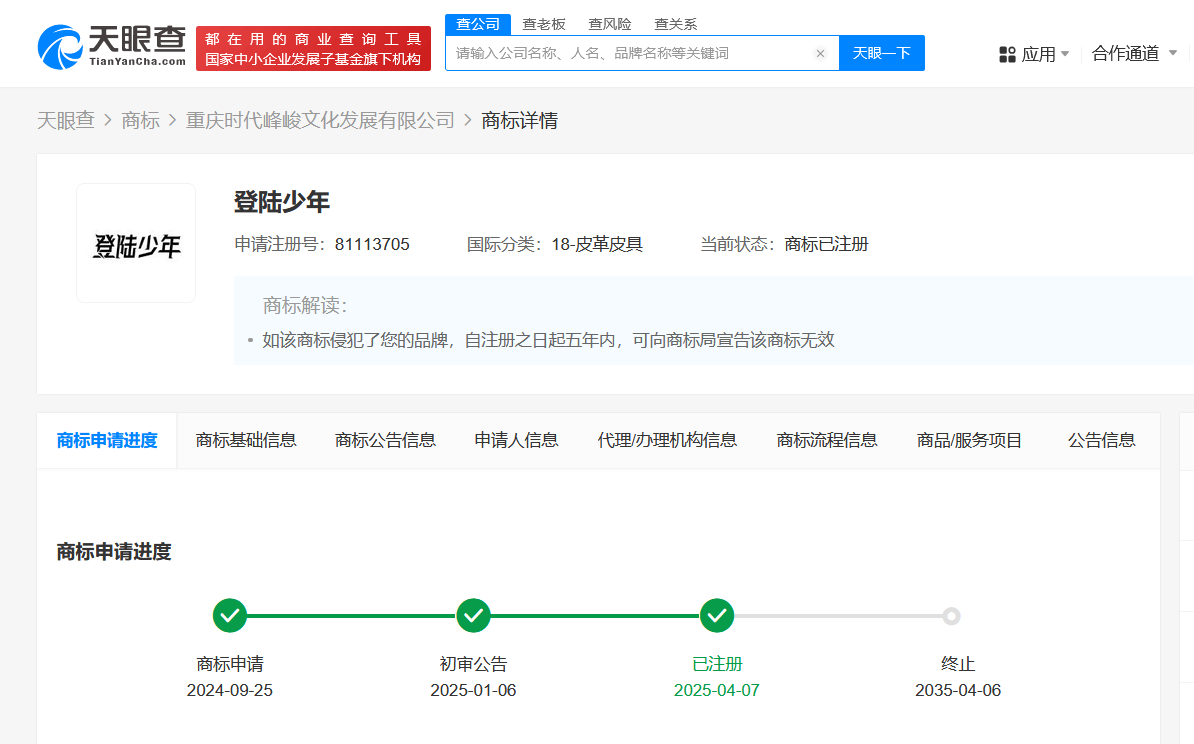Click the TianYanCha logo

112,45
